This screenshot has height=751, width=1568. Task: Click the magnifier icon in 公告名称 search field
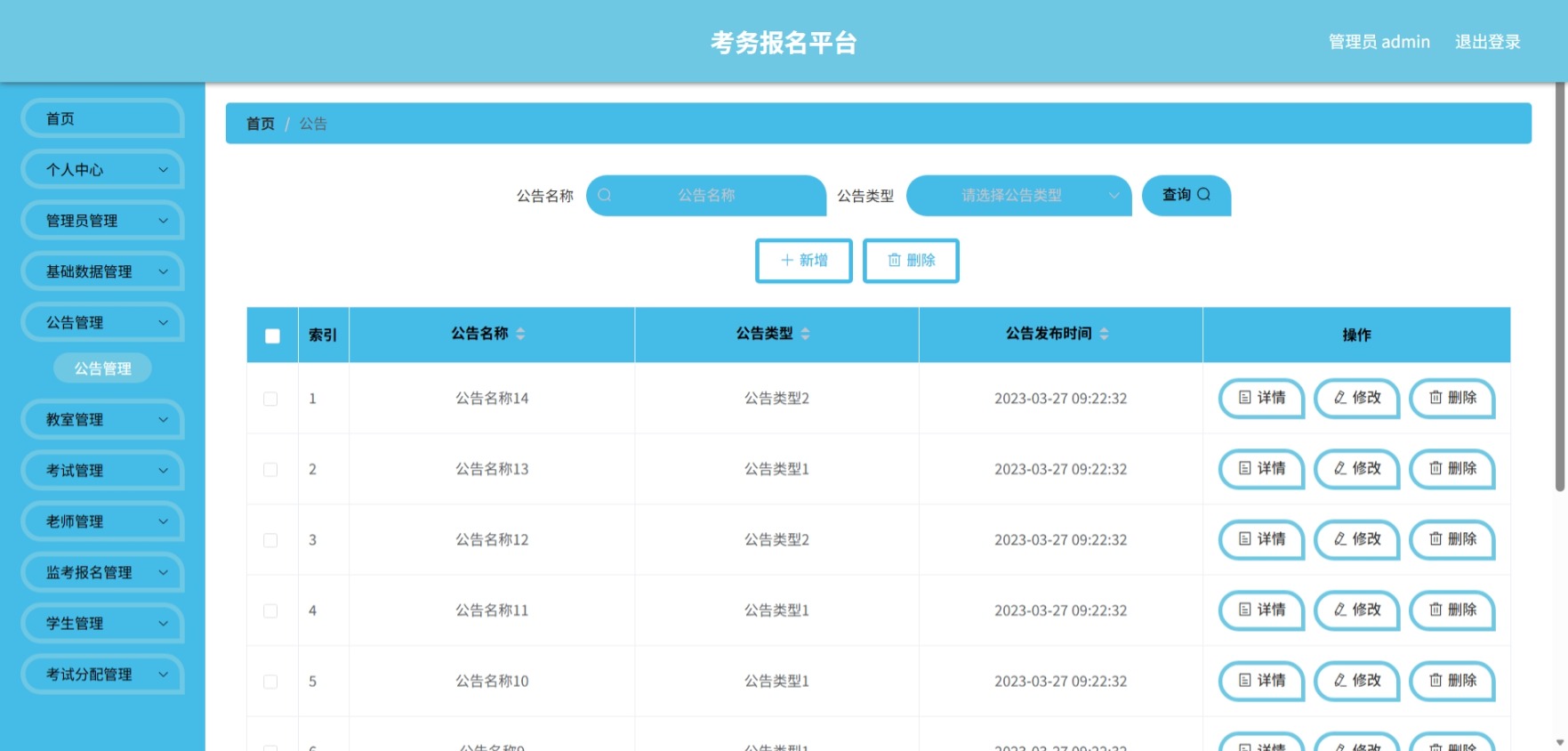tap(605, 195)
